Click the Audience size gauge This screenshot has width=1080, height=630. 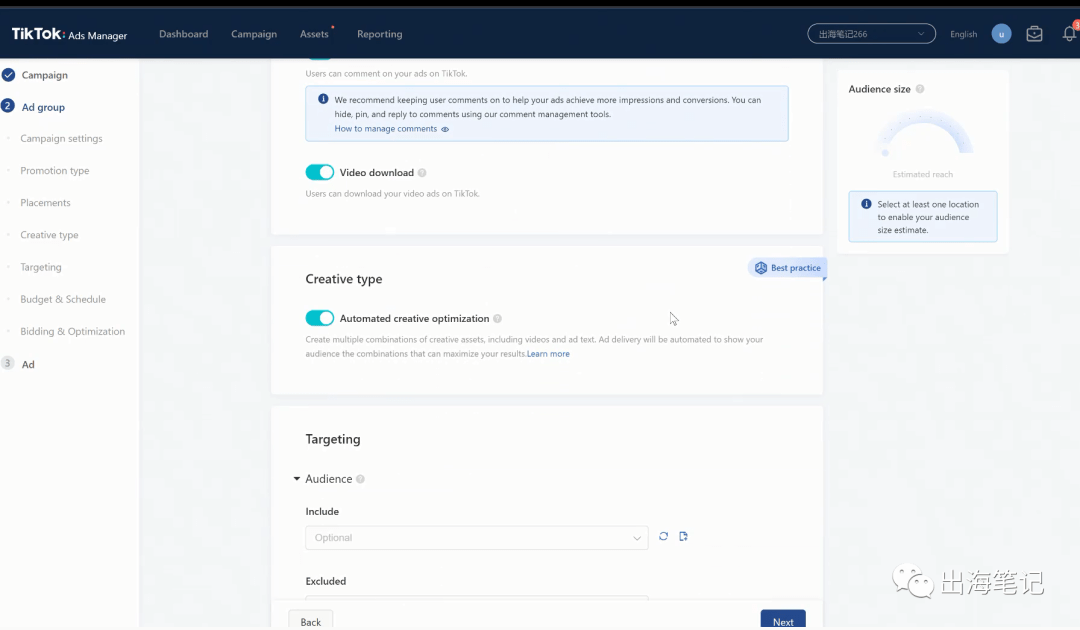pyautogui.click(x=923, y=134)
